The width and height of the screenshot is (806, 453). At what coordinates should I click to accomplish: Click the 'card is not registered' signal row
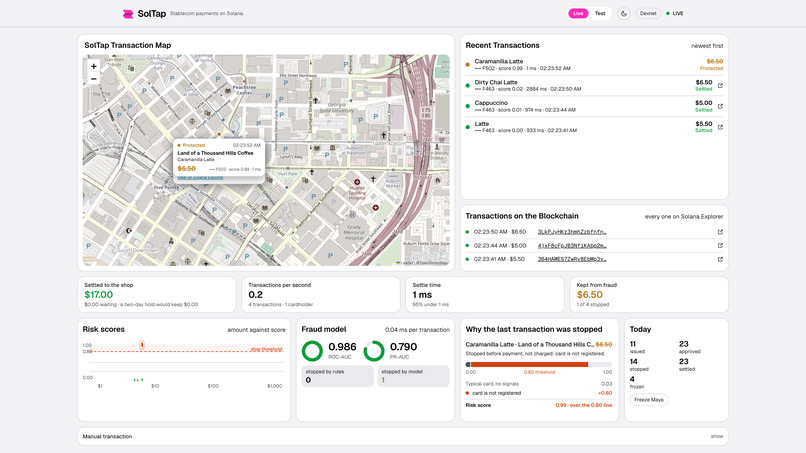539,393
